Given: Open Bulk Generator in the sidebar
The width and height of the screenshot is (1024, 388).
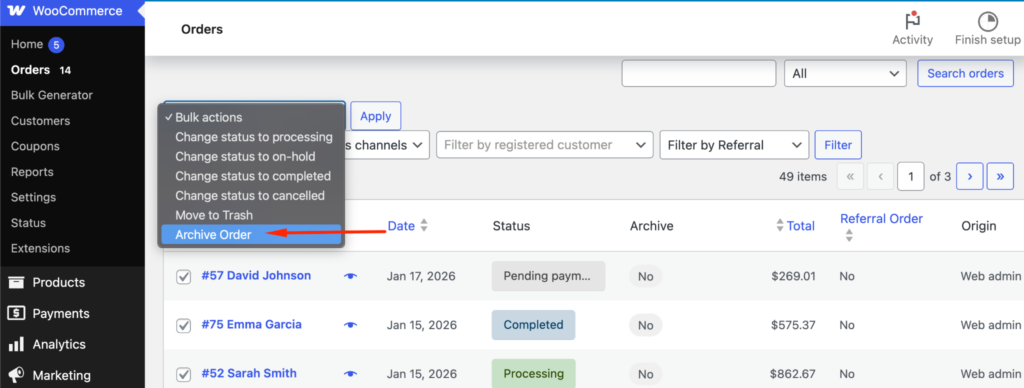Looking at the screenshot, I should point(52,95).
